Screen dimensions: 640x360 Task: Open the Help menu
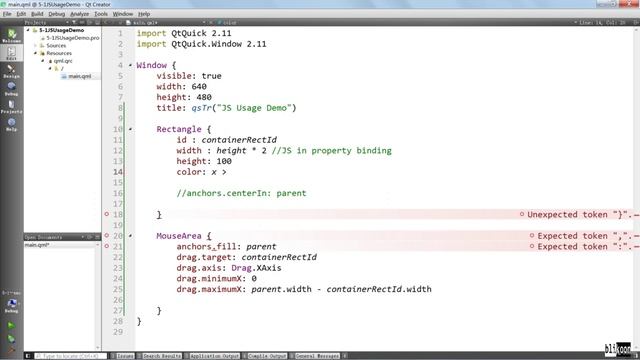pos(144,14)
